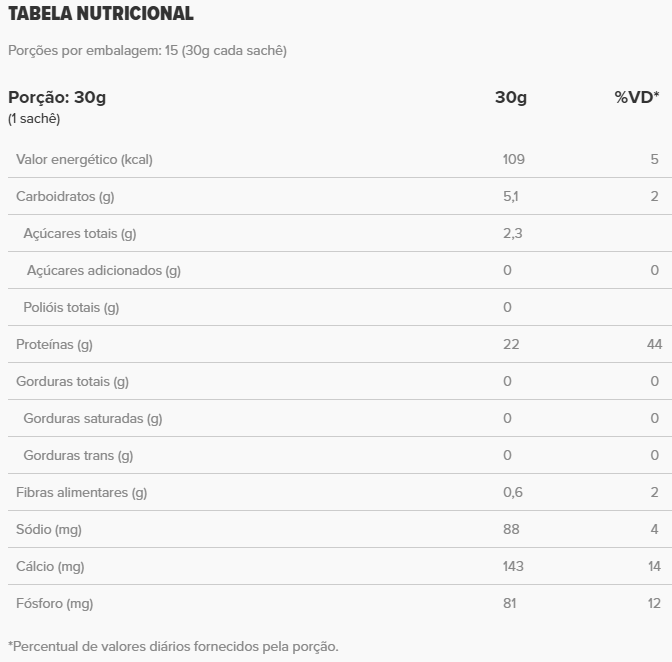
Task: Click the '(1 sachê)' subtext
Action: point(34,119)
